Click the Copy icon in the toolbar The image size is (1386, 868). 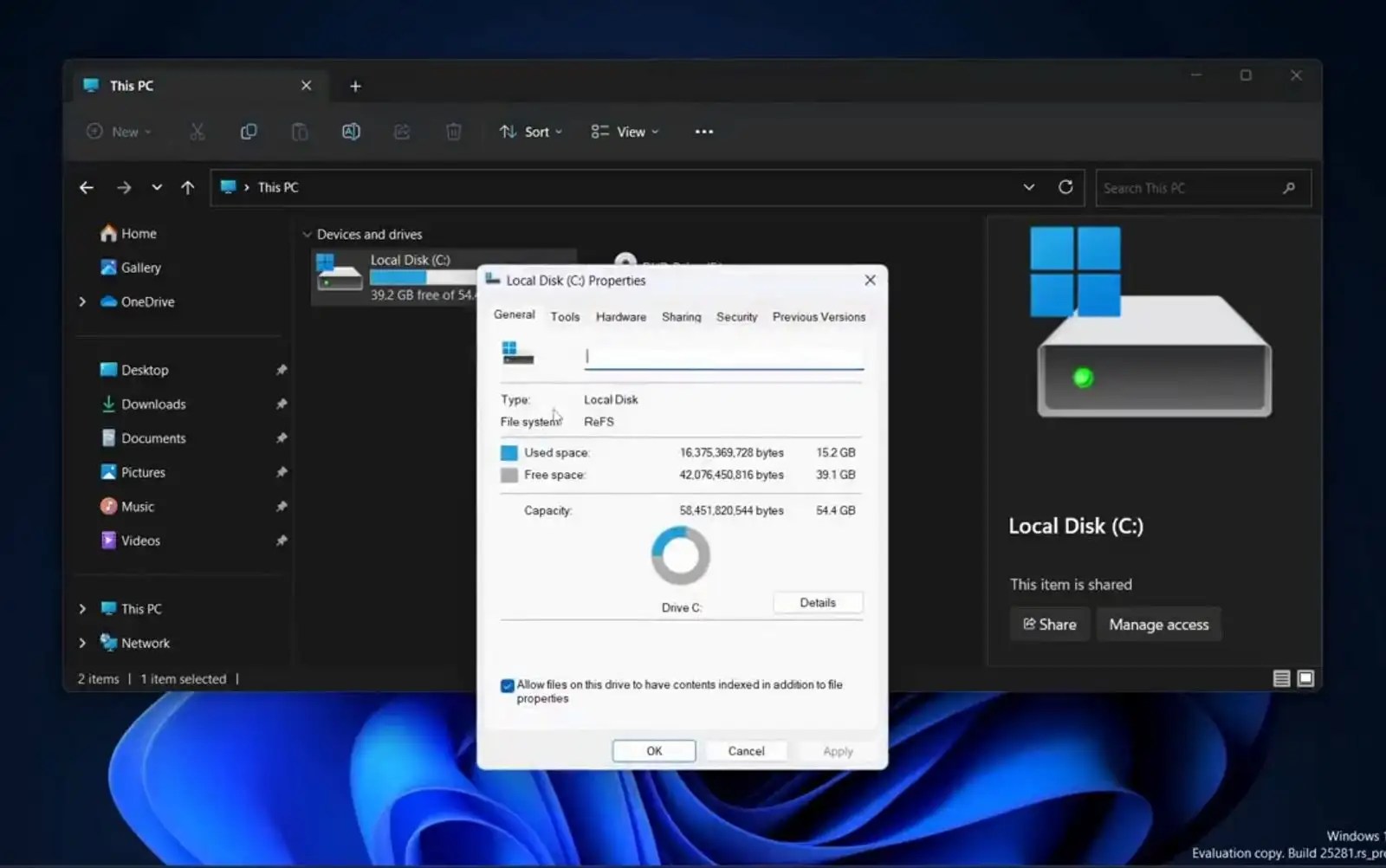coord(249,132)
